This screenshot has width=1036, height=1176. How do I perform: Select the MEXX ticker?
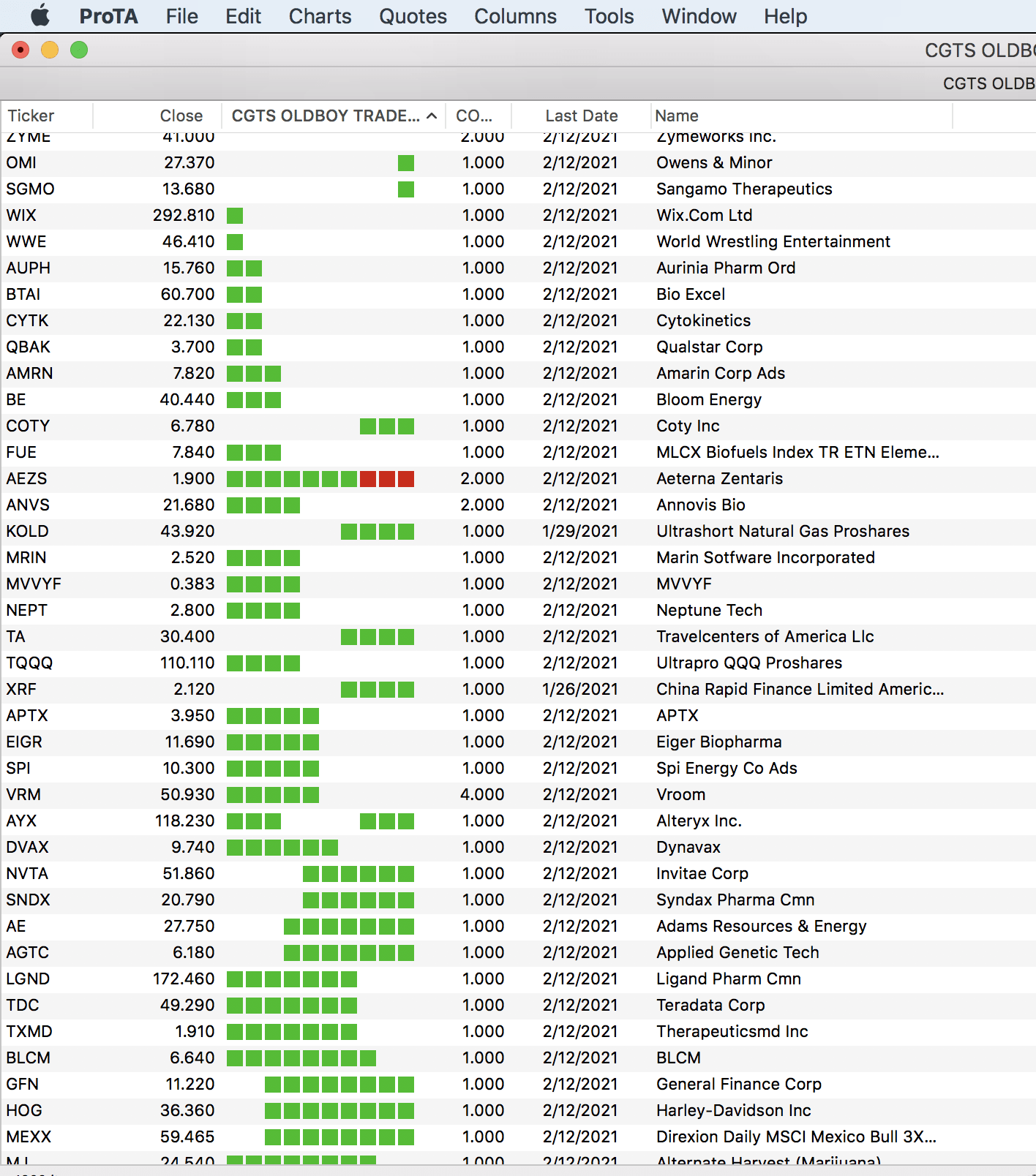29,1137
